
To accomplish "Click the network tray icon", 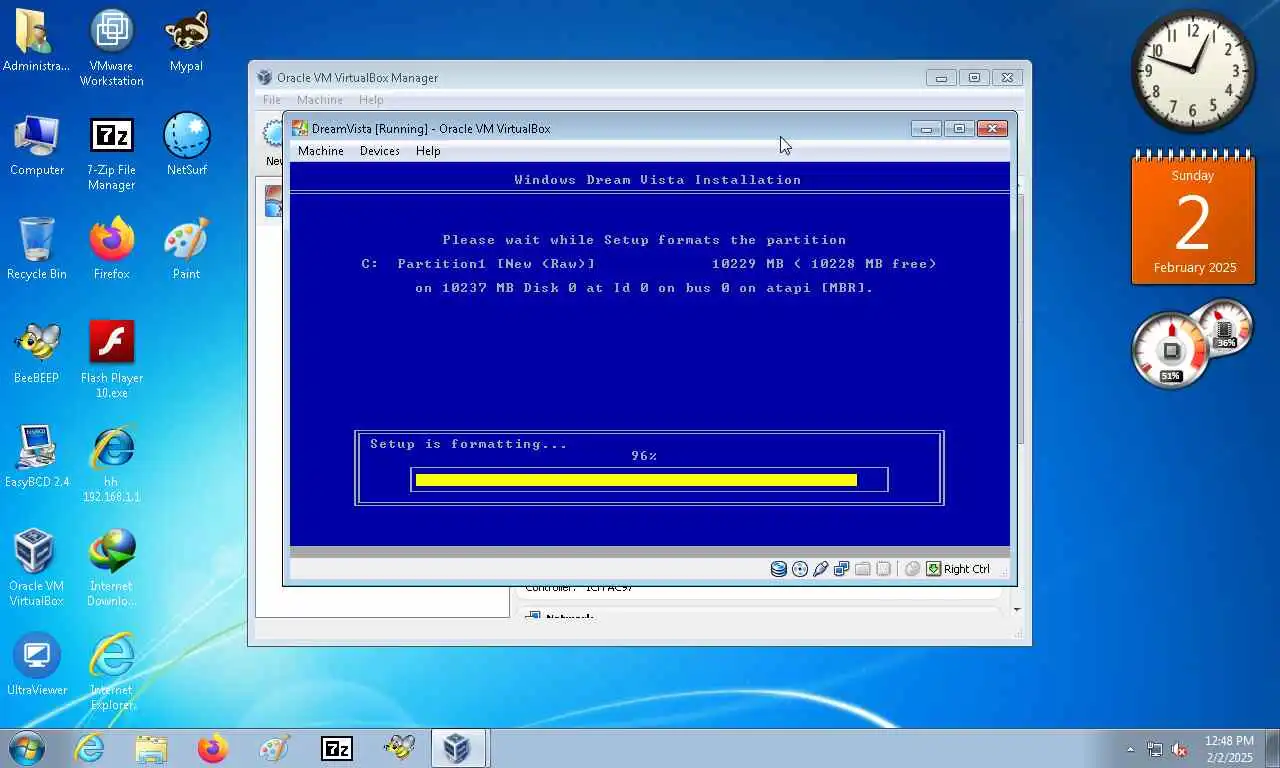I will click(x=1155, y=749).
